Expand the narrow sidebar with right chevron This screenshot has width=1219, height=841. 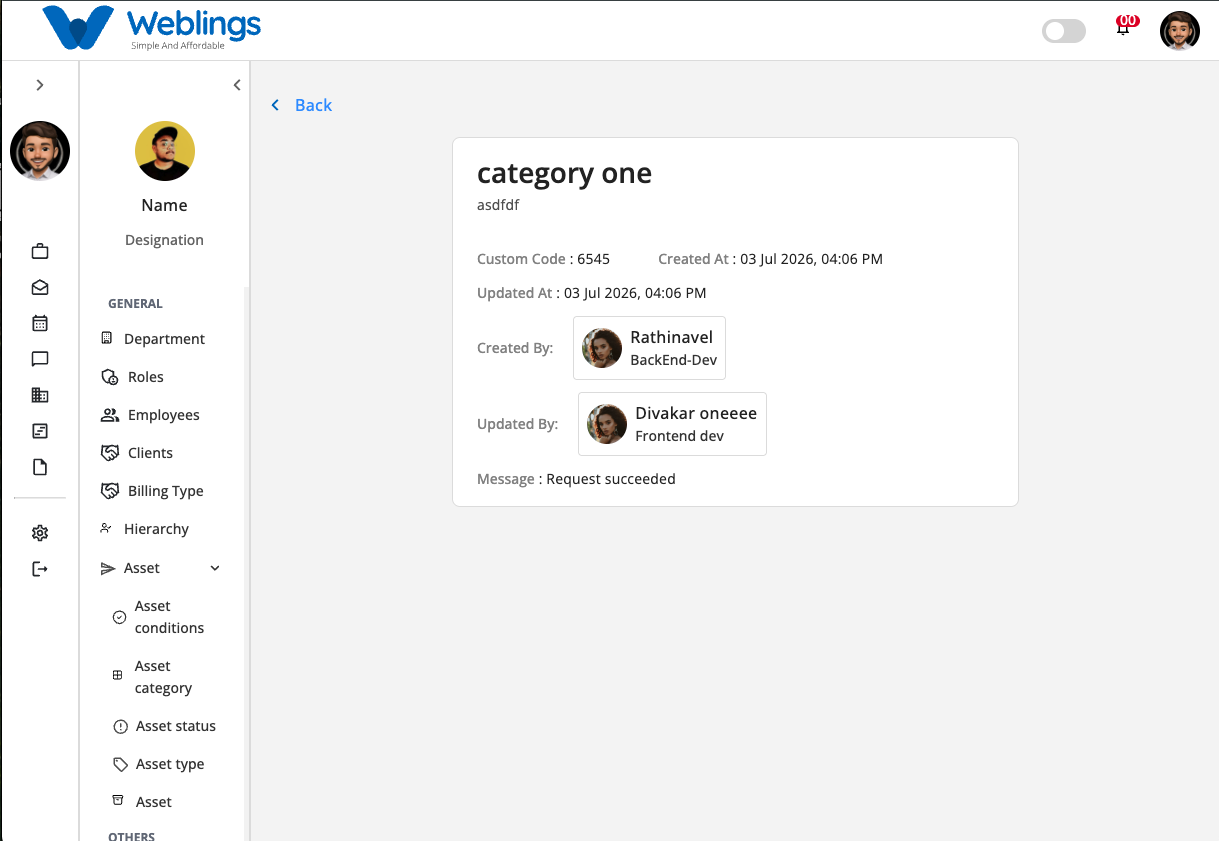click(x=40, y=85)
